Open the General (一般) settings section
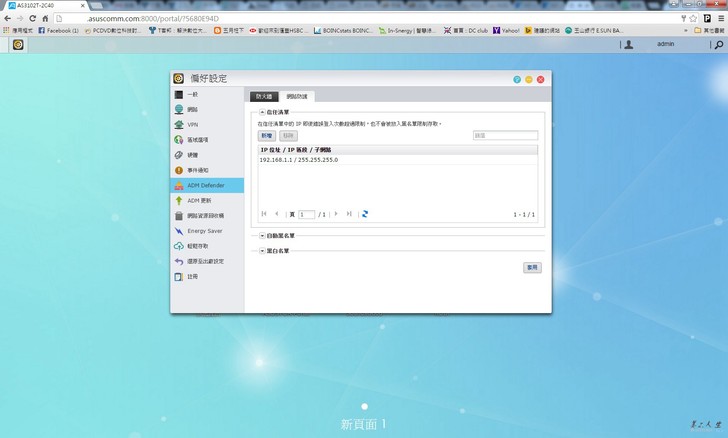Image resolution: width=728 pixels, height=438 pixels. click(x=207, y=94)
